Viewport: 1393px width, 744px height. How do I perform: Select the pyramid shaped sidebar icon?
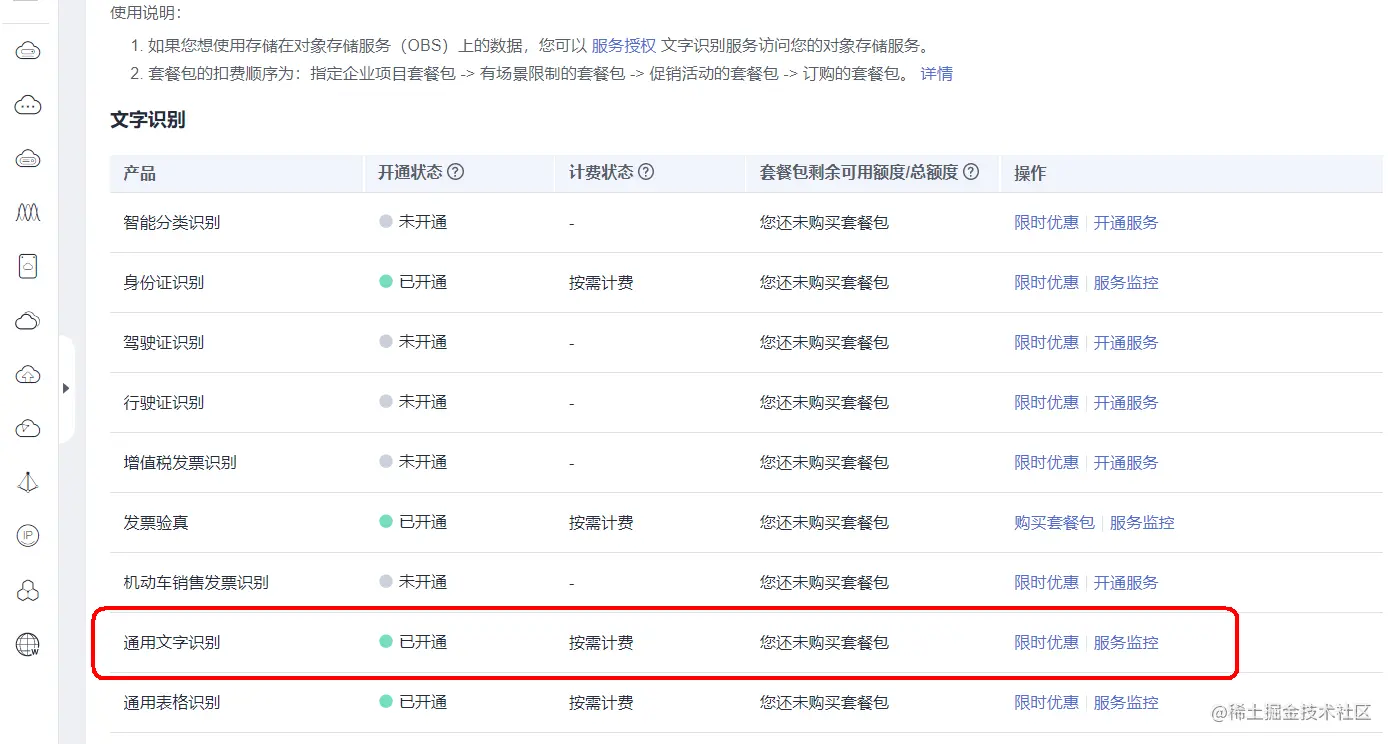(x=28, y=482)
